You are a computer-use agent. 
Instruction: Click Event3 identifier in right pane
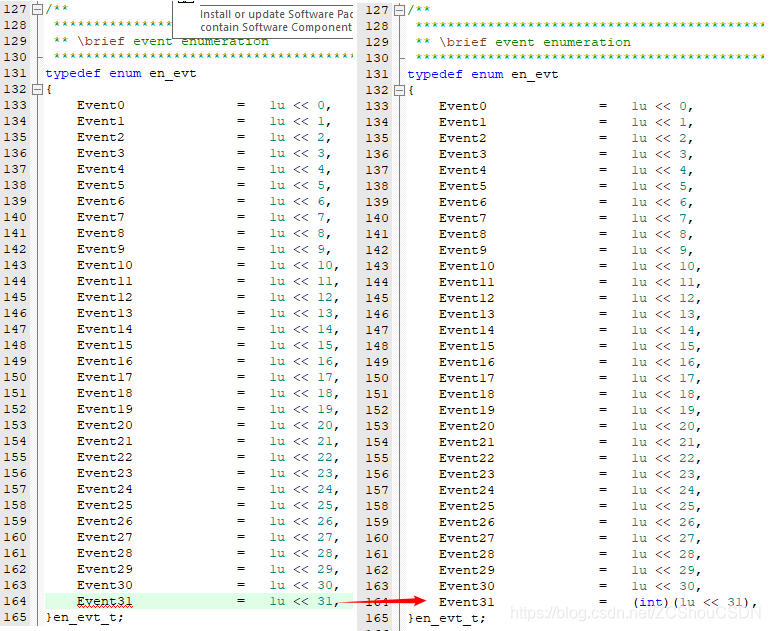tap(463, 154)
